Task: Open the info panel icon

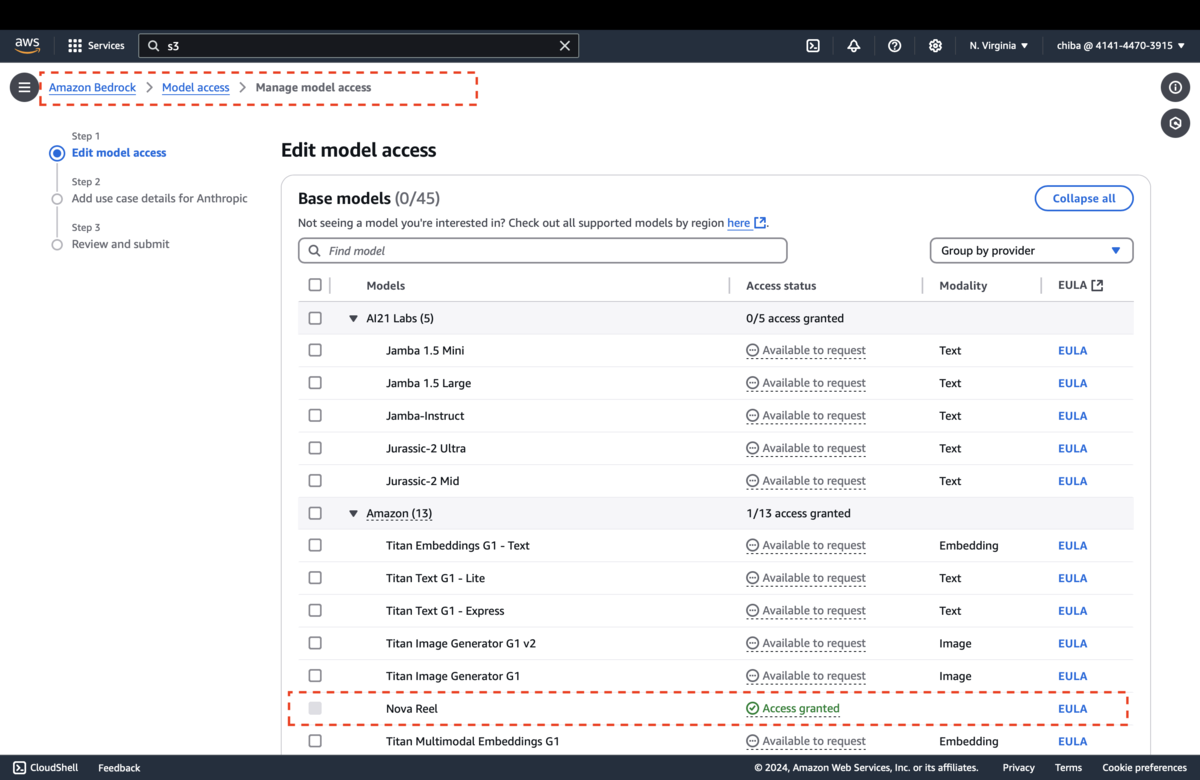Action: tap(1175, 88)
